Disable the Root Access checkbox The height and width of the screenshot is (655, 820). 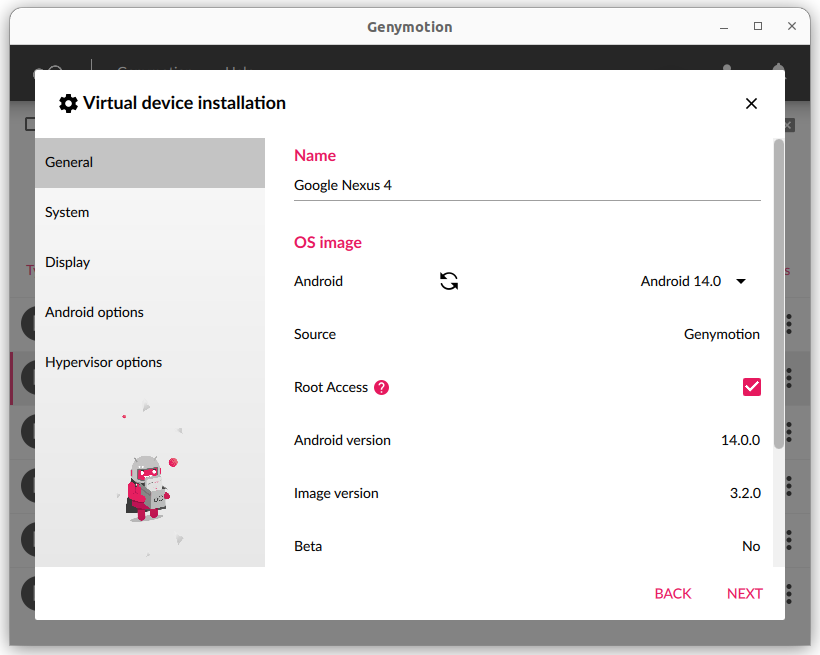pos(751,387)
